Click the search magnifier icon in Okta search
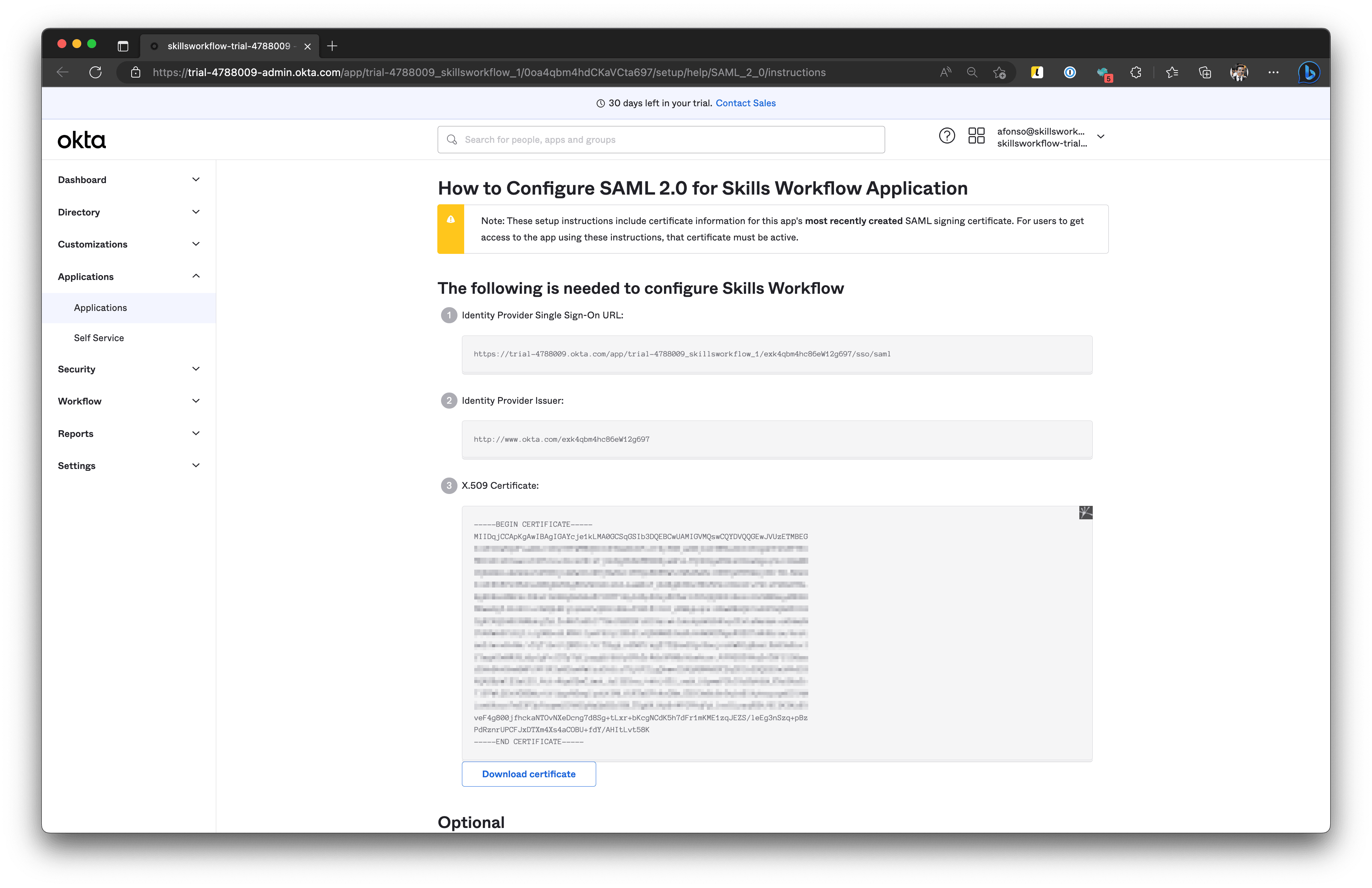The height and width of the screenshot is (888, 1372). (452, 139)
